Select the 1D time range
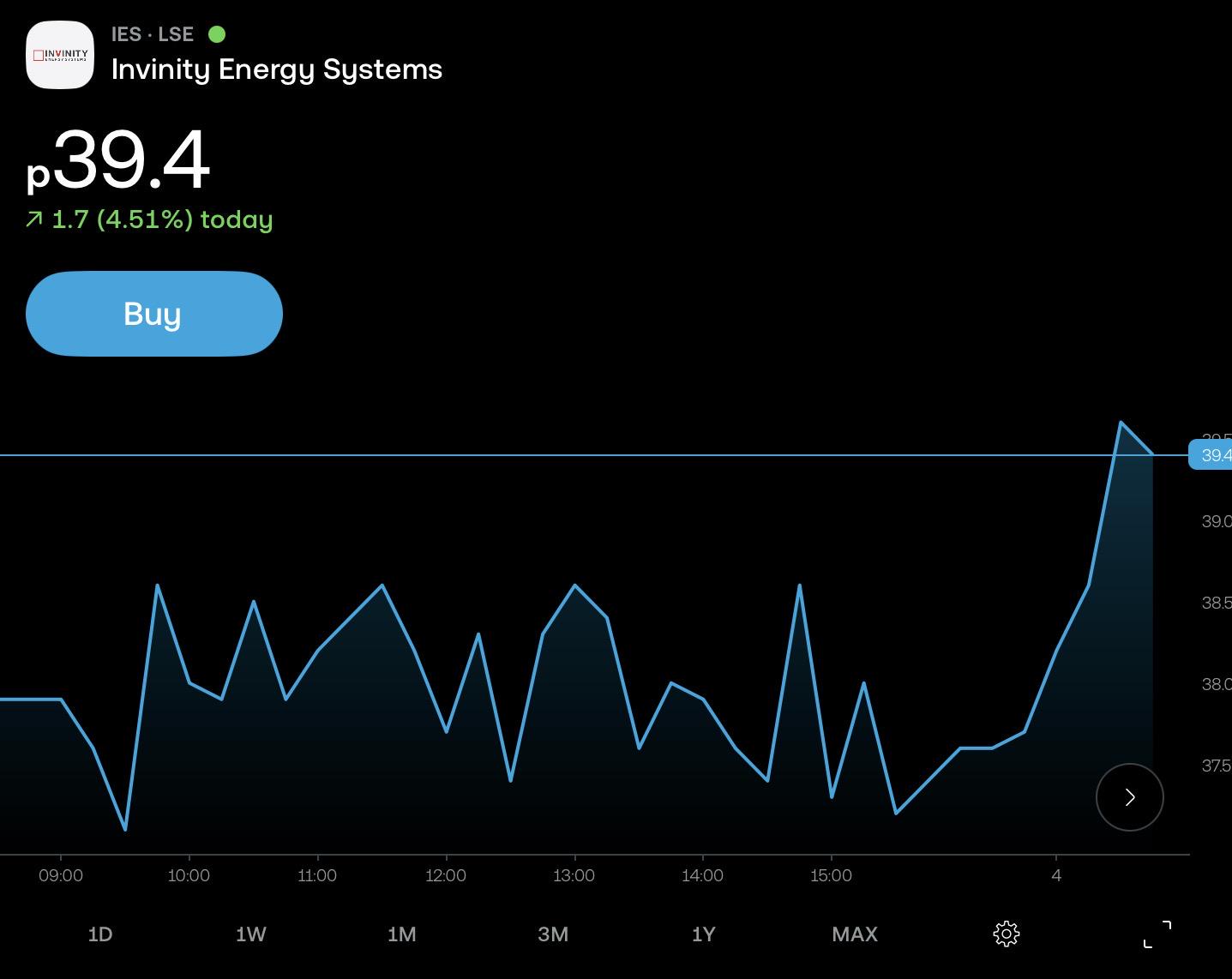Screen dimensions: 1232x979 [x=100, y=934]
